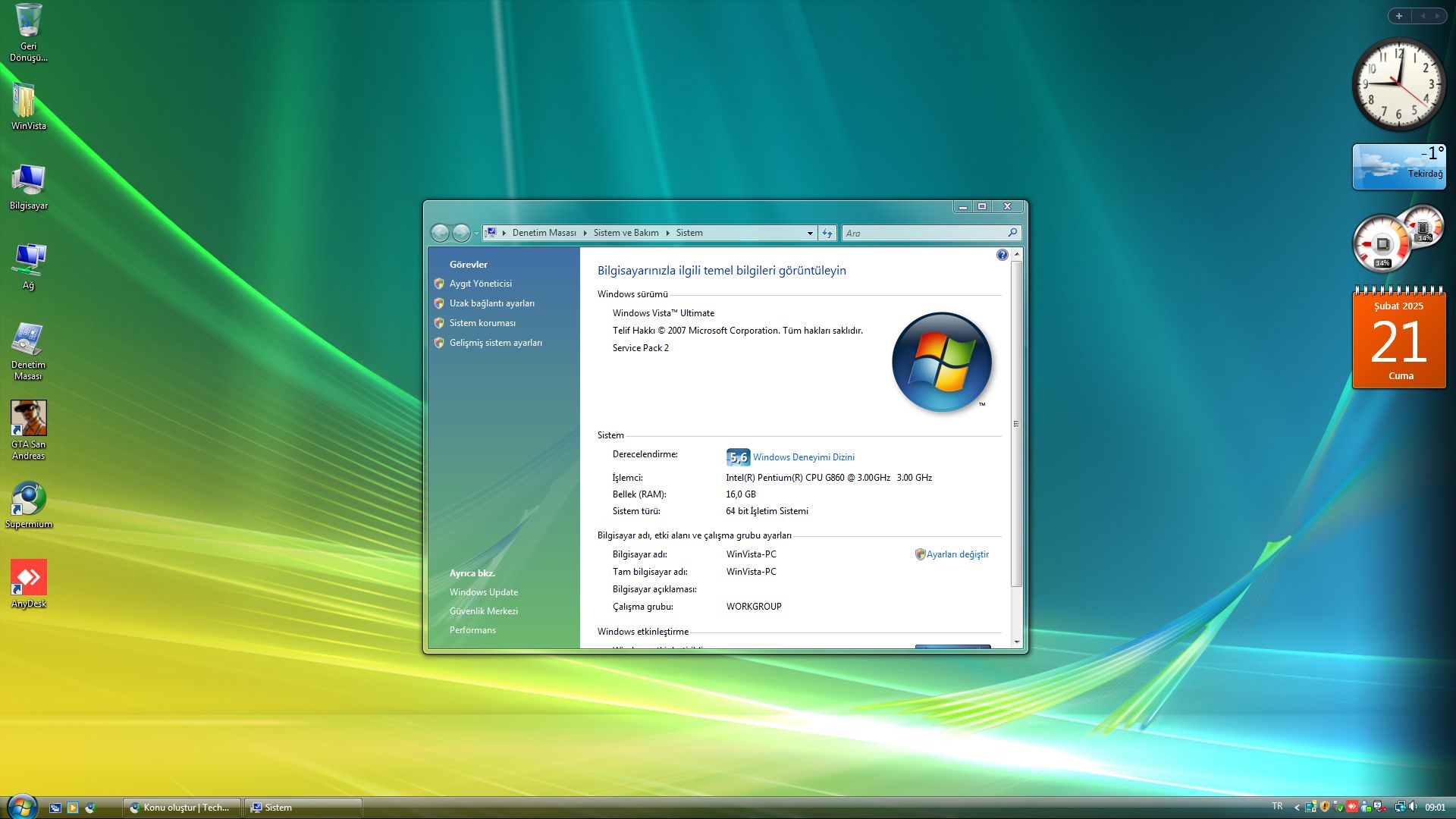Show hidden tray icons chevron
Screen dimensions: 1456x819
pyautogui.click(x=1297, y=808)
